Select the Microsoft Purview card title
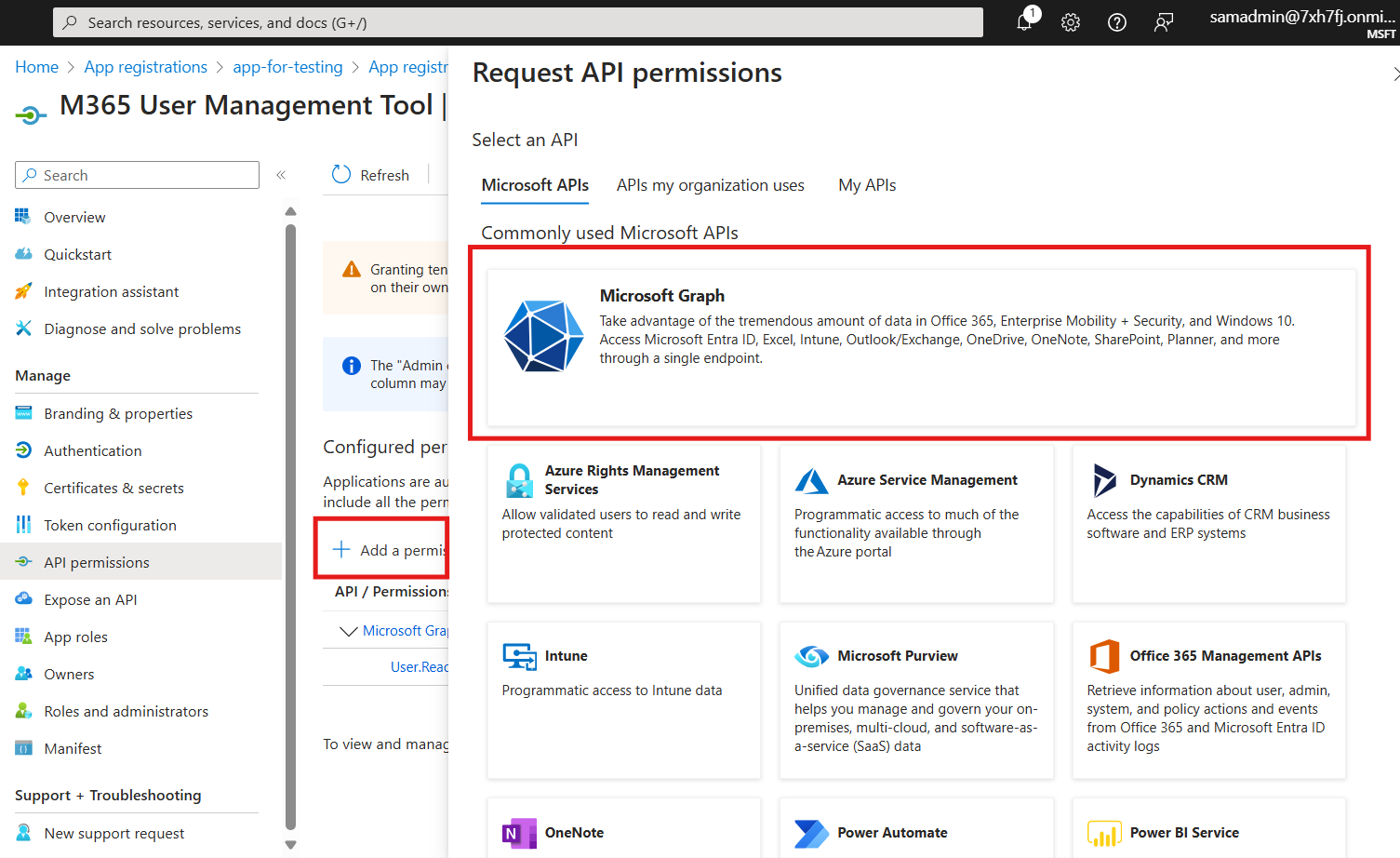The height and width of the screenshot is (858, 1400). coord(898,656)
